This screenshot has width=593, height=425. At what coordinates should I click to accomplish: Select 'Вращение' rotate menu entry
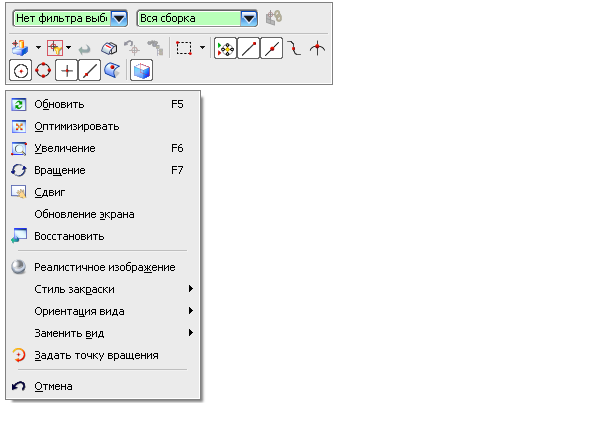pyautogui.click(x=103, y=171)
